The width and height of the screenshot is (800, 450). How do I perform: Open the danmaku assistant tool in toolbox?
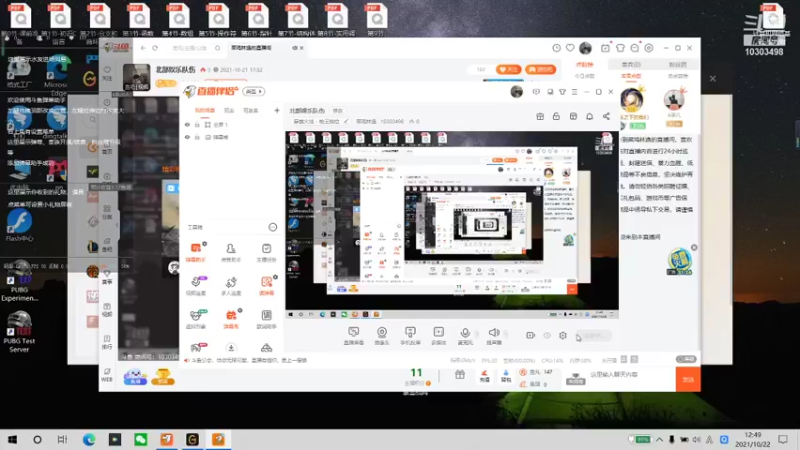[x=195, y=253]
